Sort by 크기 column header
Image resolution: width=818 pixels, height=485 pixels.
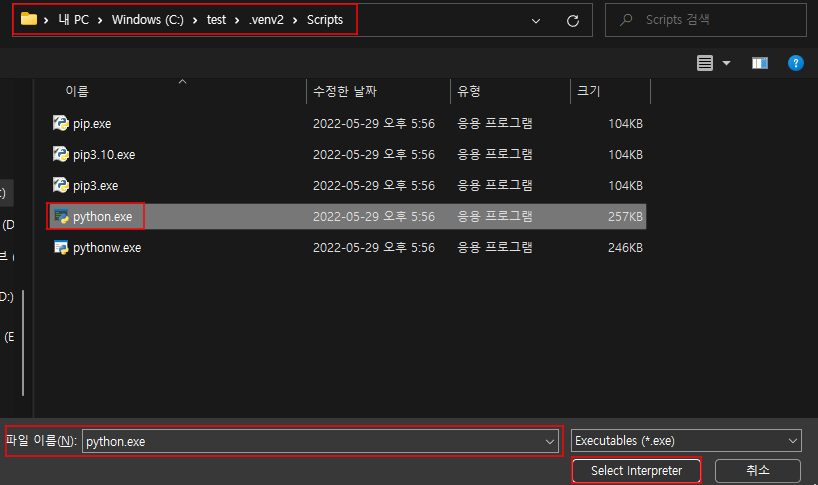coord(589,91)
